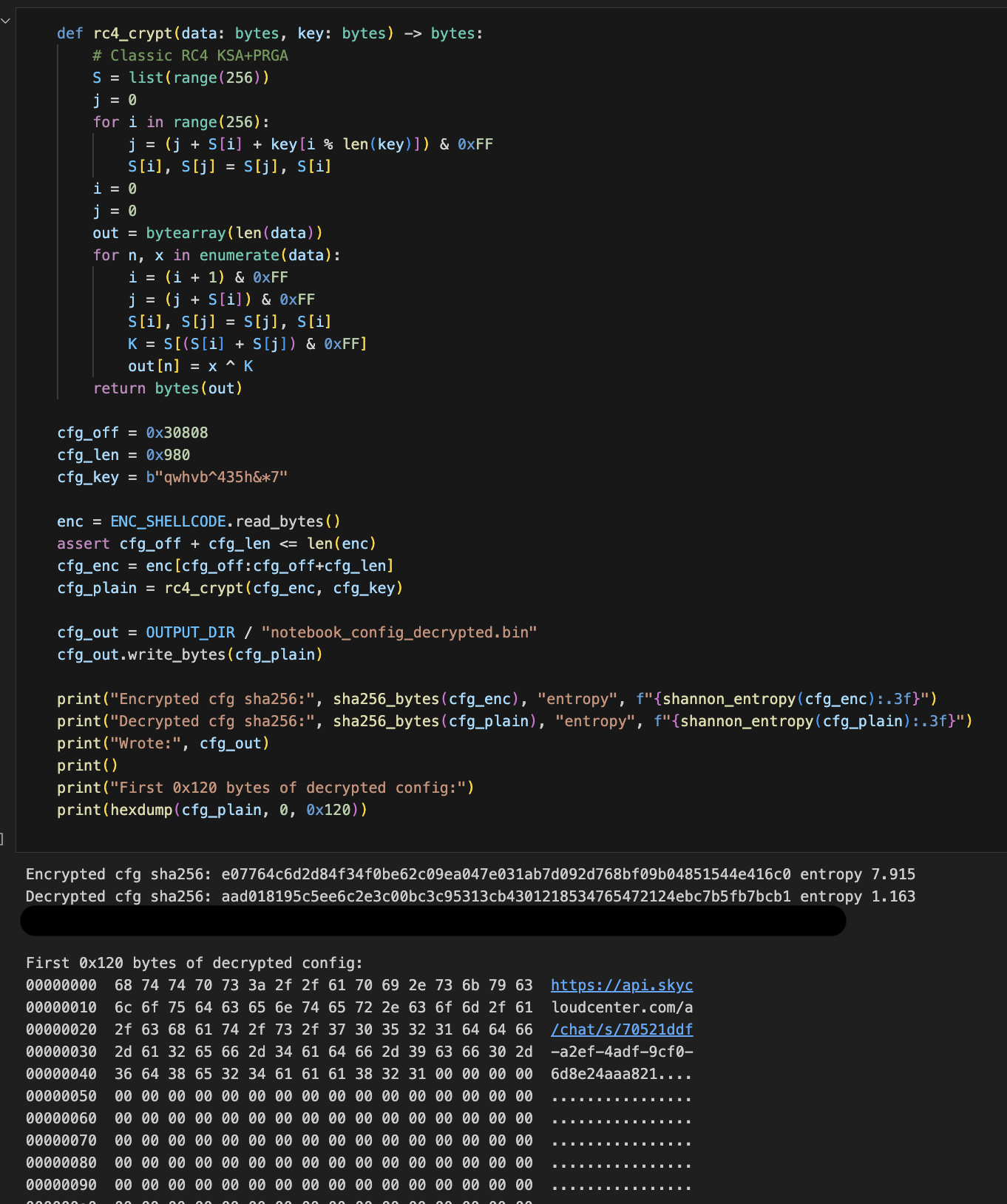Click ENC_SHELLCODE in the enc assignment
1007x1204 pixels.
pos(168,521)
